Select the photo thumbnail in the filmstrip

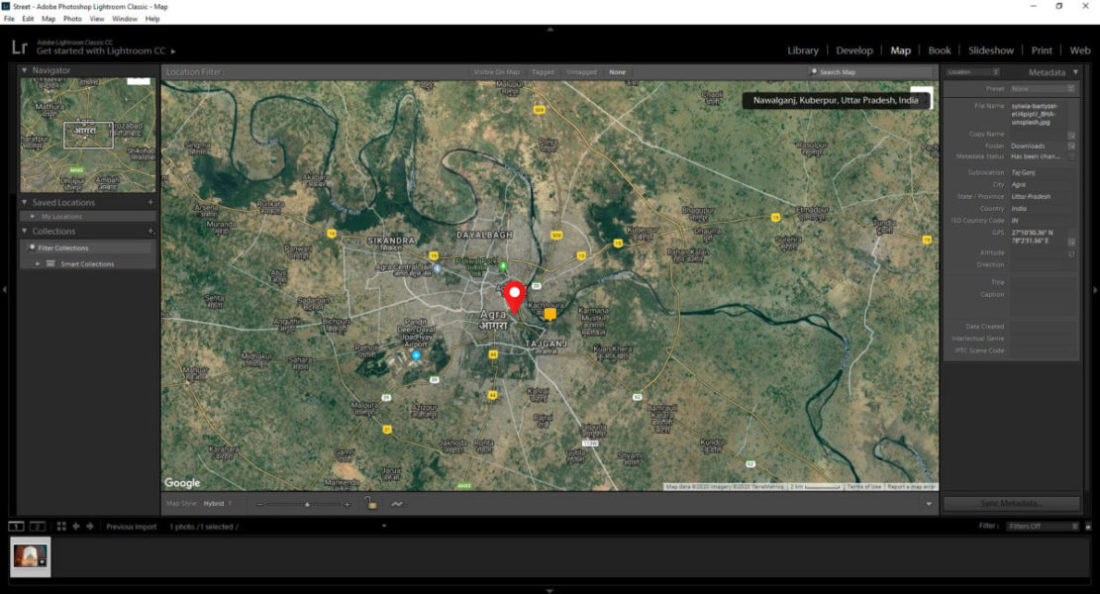click(30, 557)
